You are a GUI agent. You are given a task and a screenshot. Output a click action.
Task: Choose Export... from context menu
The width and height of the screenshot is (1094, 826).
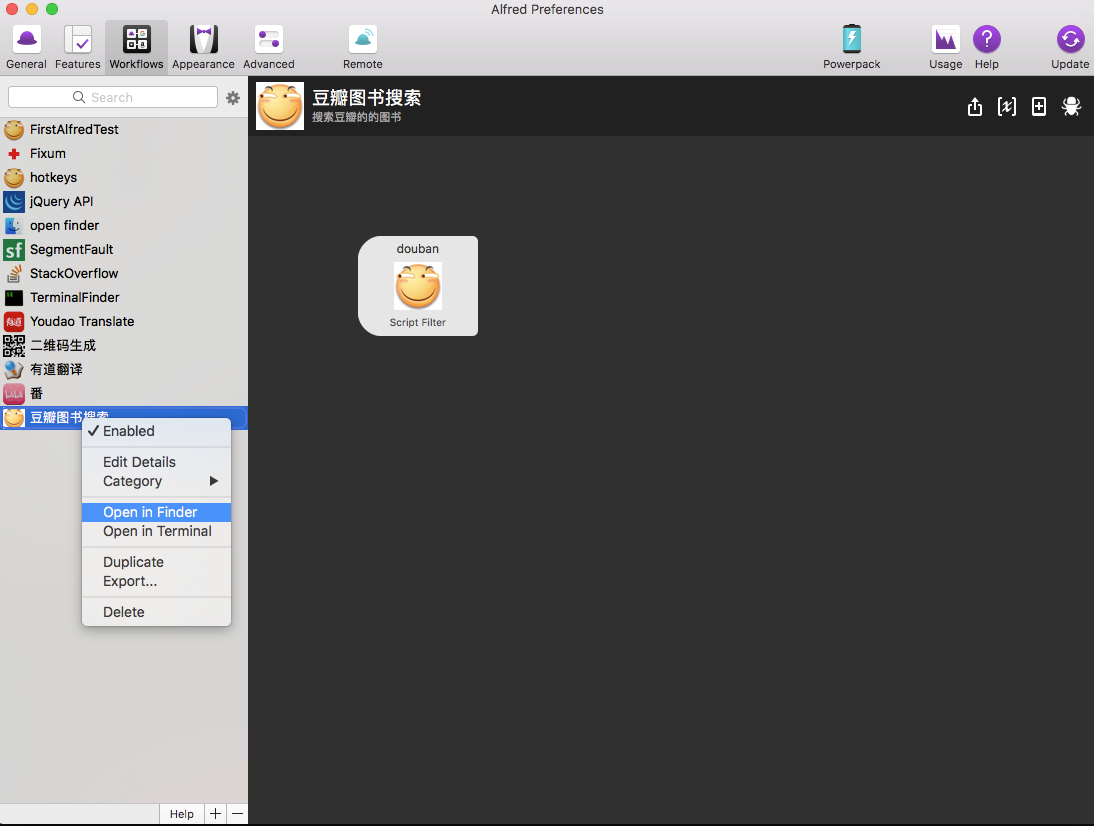click(x=156, y=581)
